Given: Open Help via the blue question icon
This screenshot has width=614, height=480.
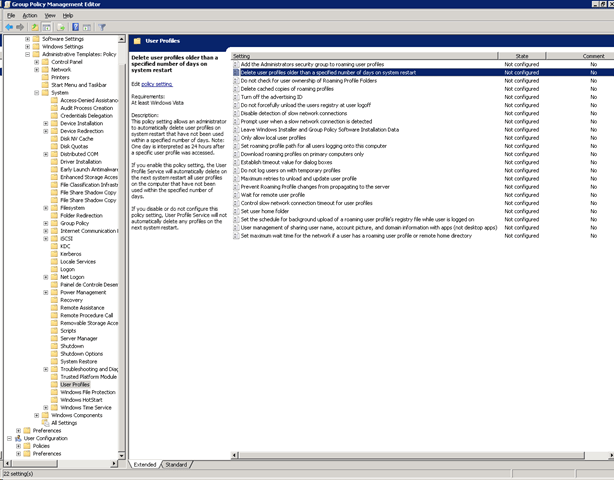Looking at the screenshot, I should coord(76,27).
